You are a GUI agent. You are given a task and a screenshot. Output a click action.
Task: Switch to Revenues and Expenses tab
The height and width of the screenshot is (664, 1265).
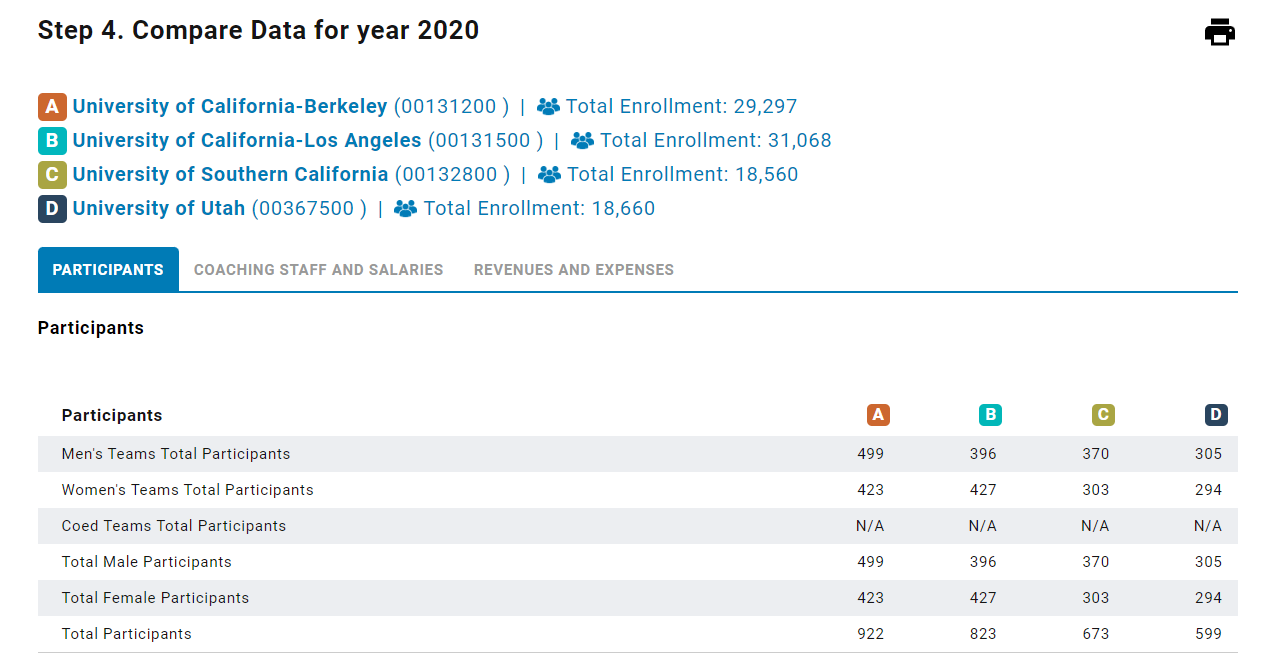click(x=574, y=270)
